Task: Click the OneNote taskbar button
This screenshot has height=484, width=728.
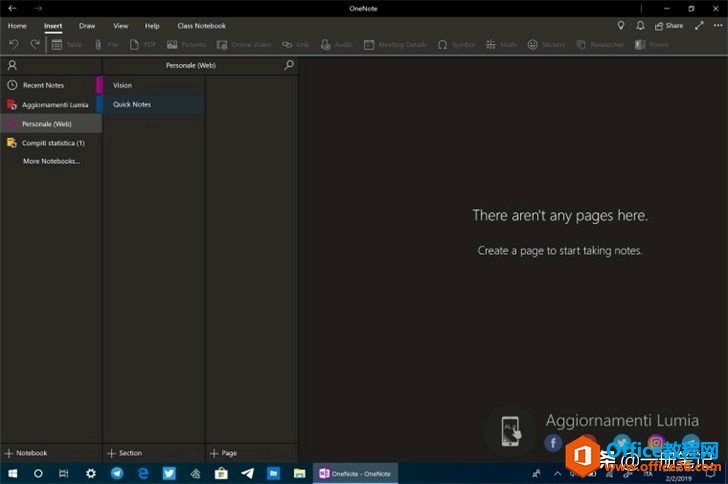Action: pyautogui.click(x=355, y=473)
